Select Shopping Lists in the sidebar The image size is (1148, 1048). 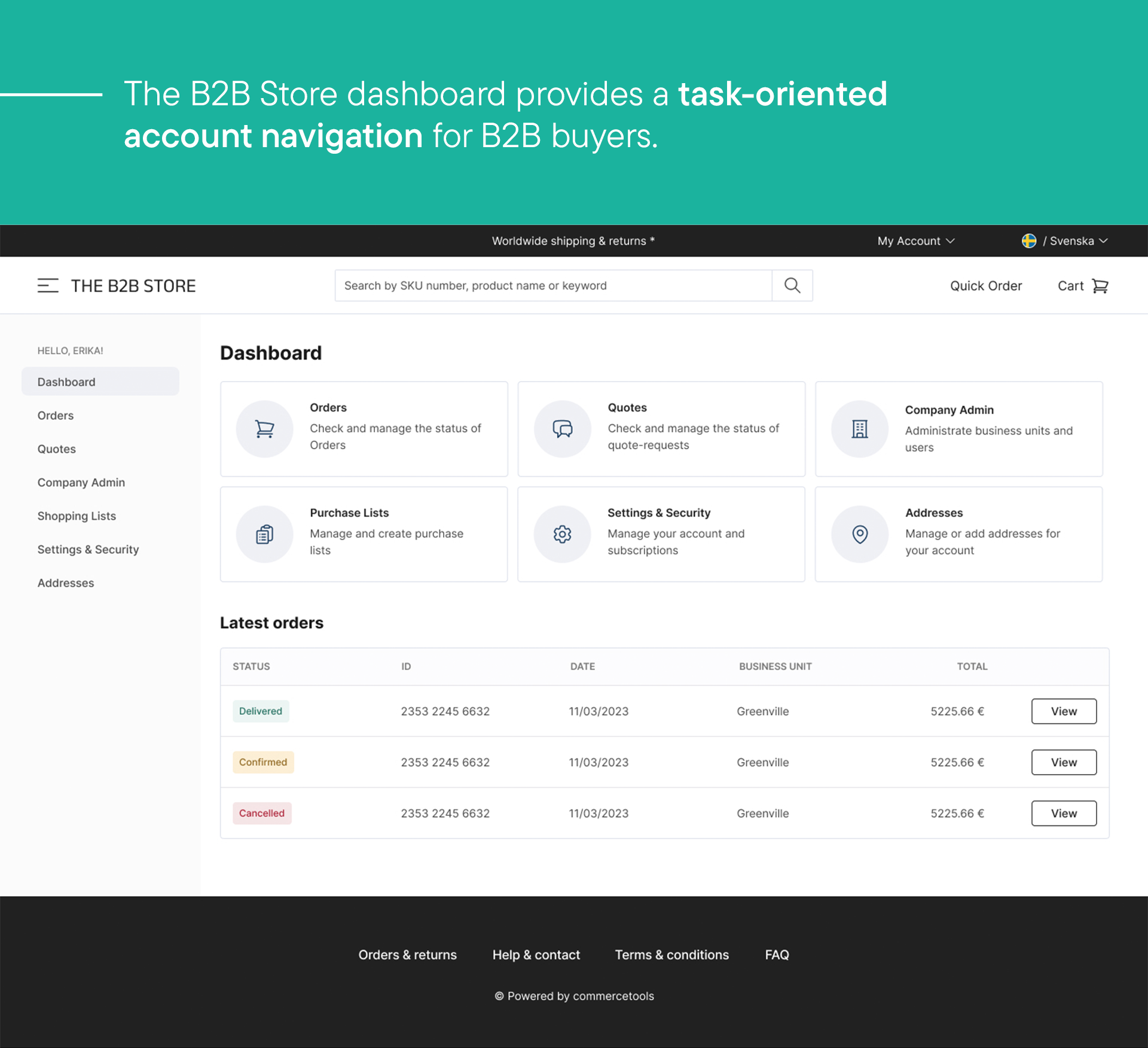[x=77, y=516]
